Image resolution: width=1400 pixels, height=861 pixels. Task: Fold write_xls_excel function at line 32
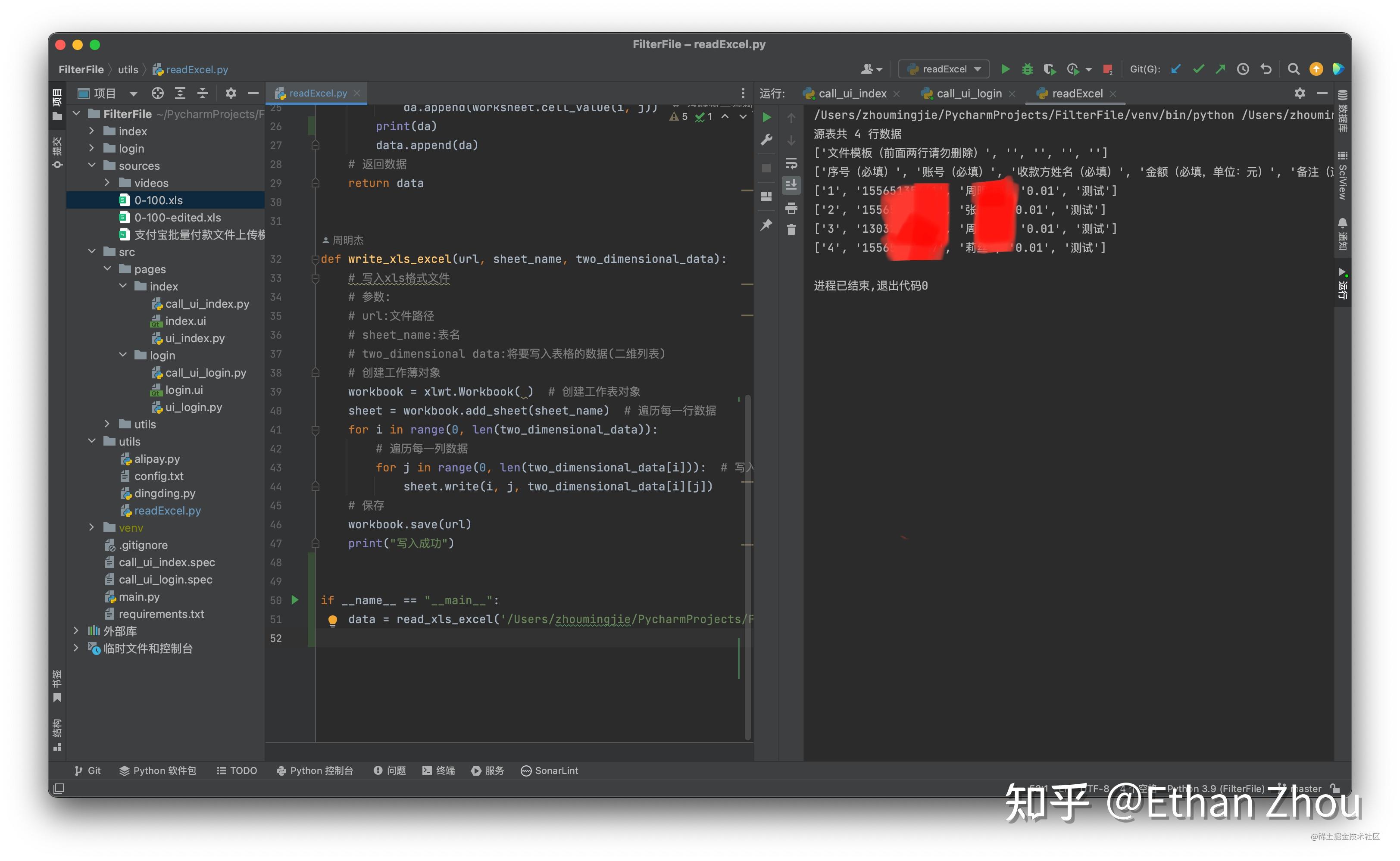pos(315,259)
